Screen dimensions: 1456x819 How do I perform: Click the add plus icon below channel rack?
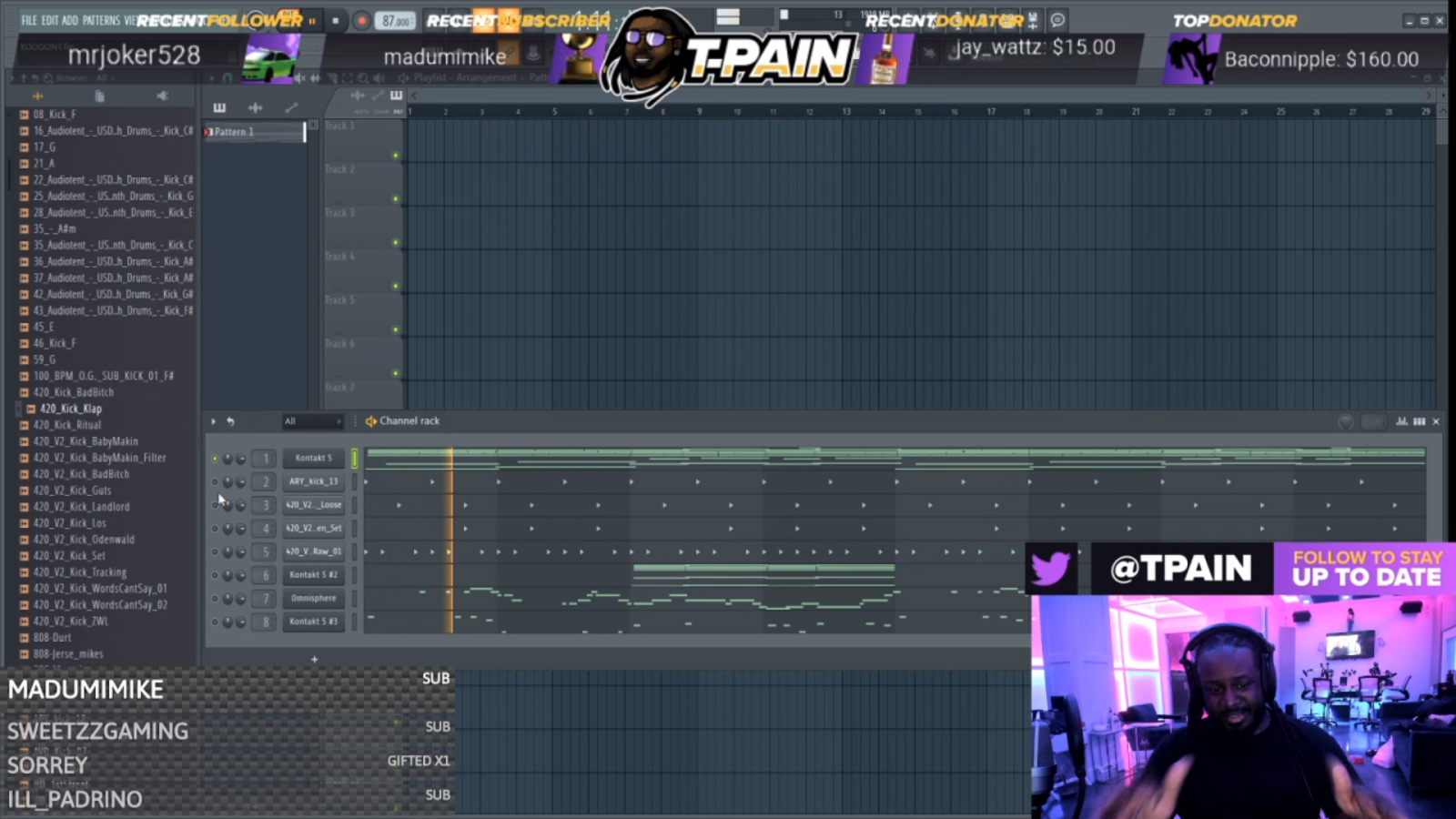click(315, 659)
